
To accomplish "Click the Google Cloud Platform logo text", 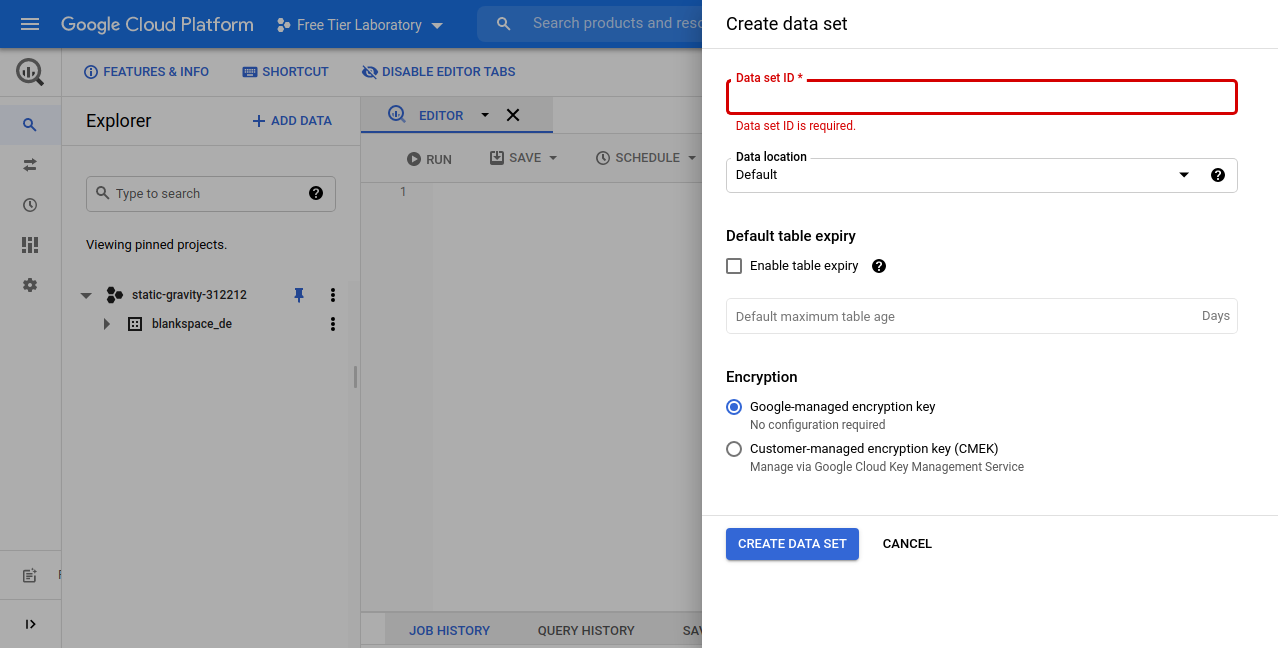I will click(157, 25).
